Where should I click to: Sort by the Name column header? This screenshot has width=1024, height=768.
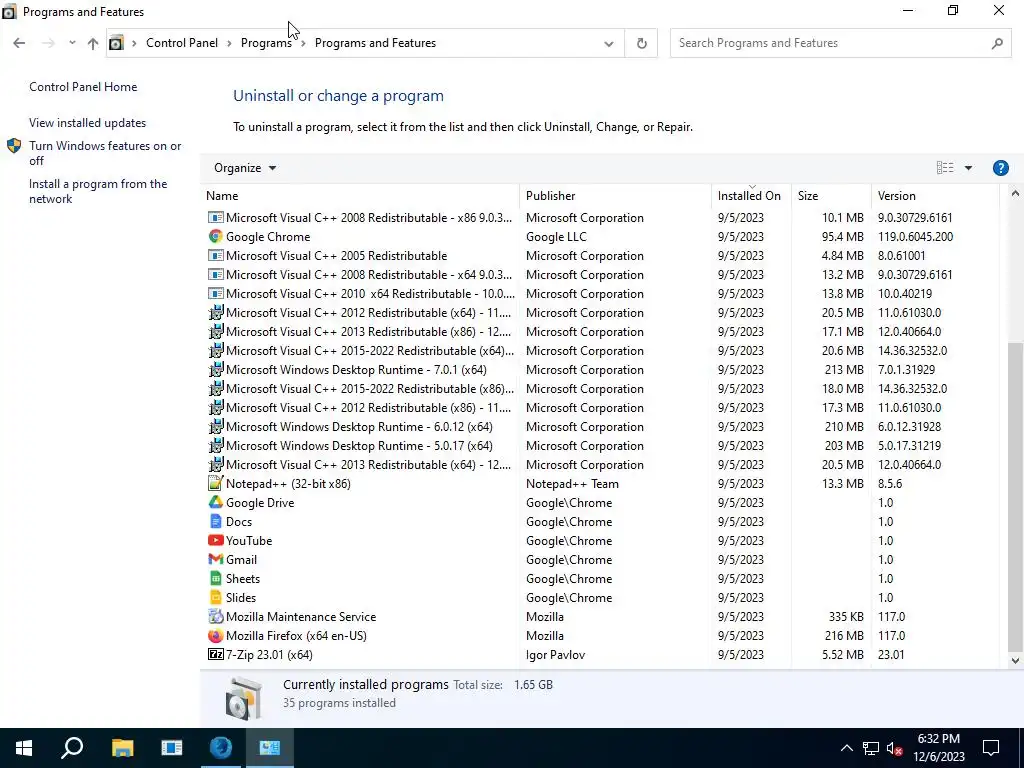tap(361, 196)
